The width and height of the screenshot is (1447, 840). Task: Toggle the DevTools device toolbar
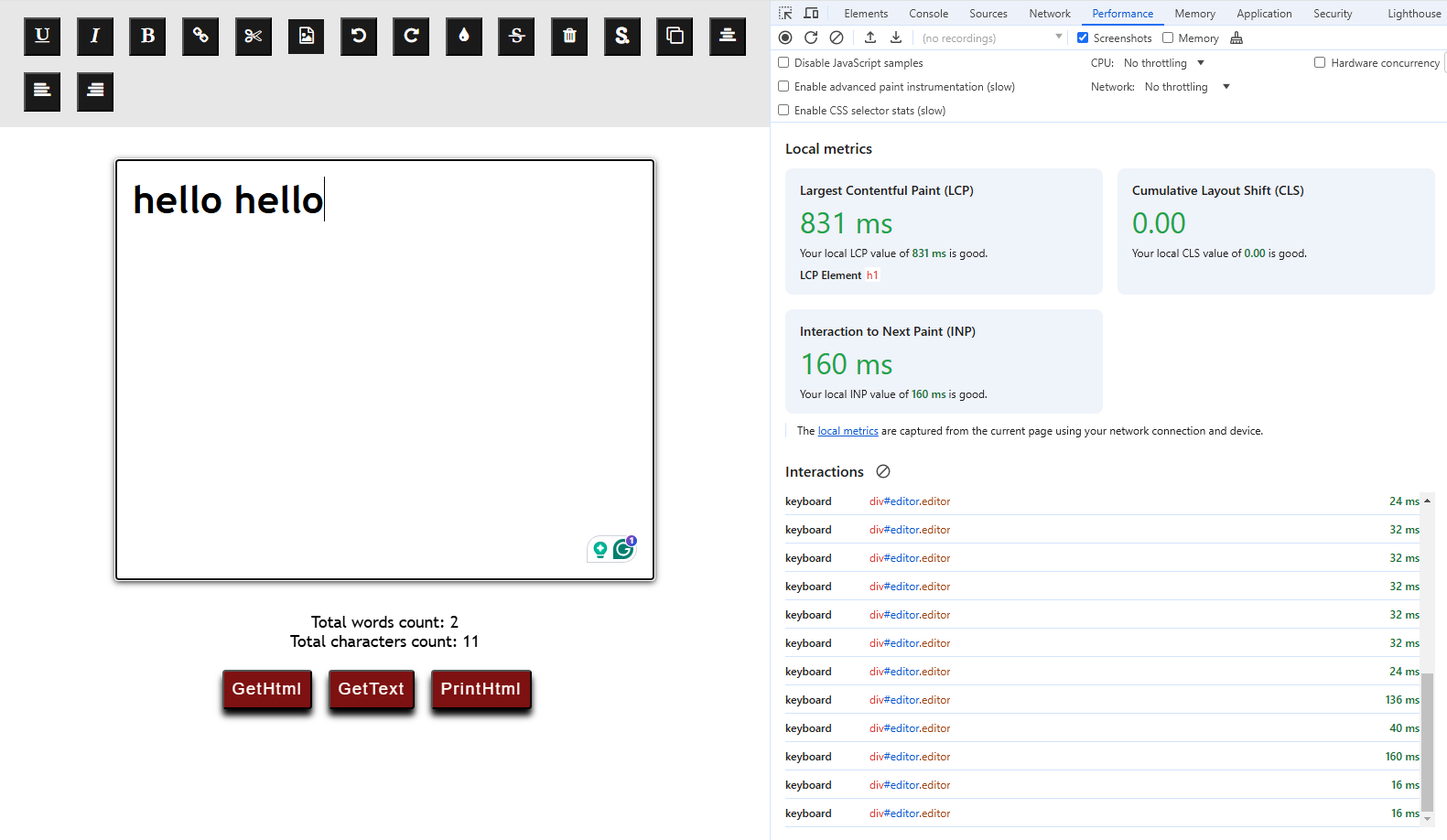(x=811, y=13)
